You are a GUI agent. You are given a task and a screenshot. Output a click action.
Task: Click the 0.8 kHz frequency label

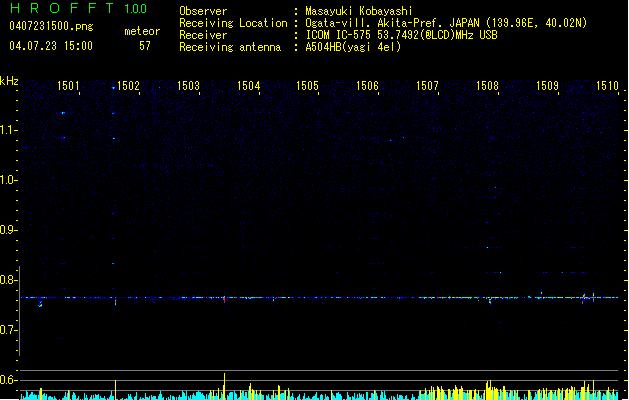click(8, 280)
